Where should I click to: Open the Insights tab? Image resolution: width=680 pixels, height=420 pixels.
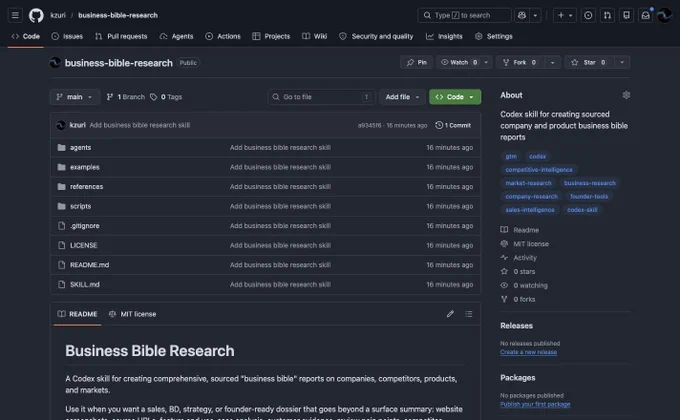click(445, 36)
